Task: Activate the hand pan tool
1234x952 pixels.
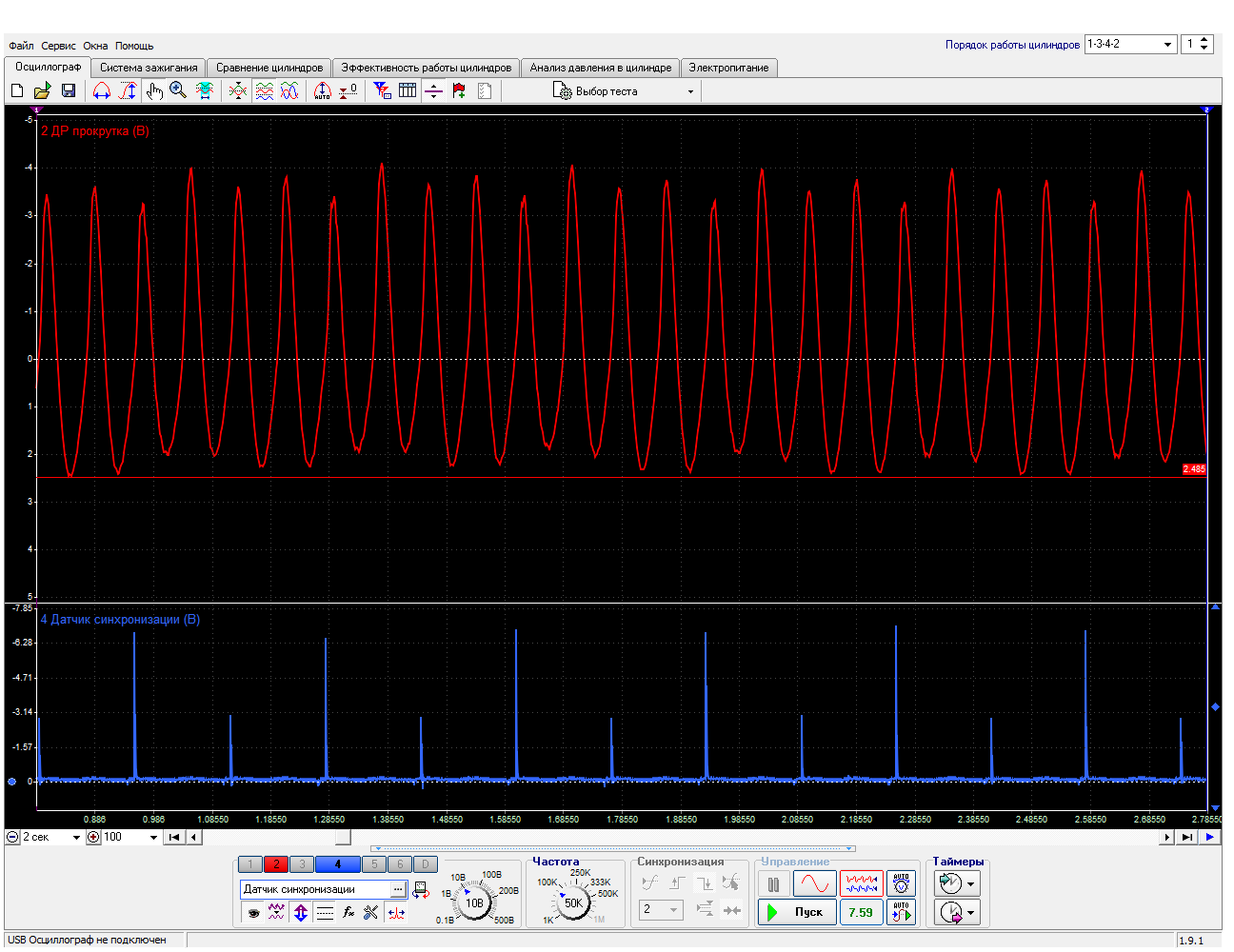Action: (x=154, y=91)
